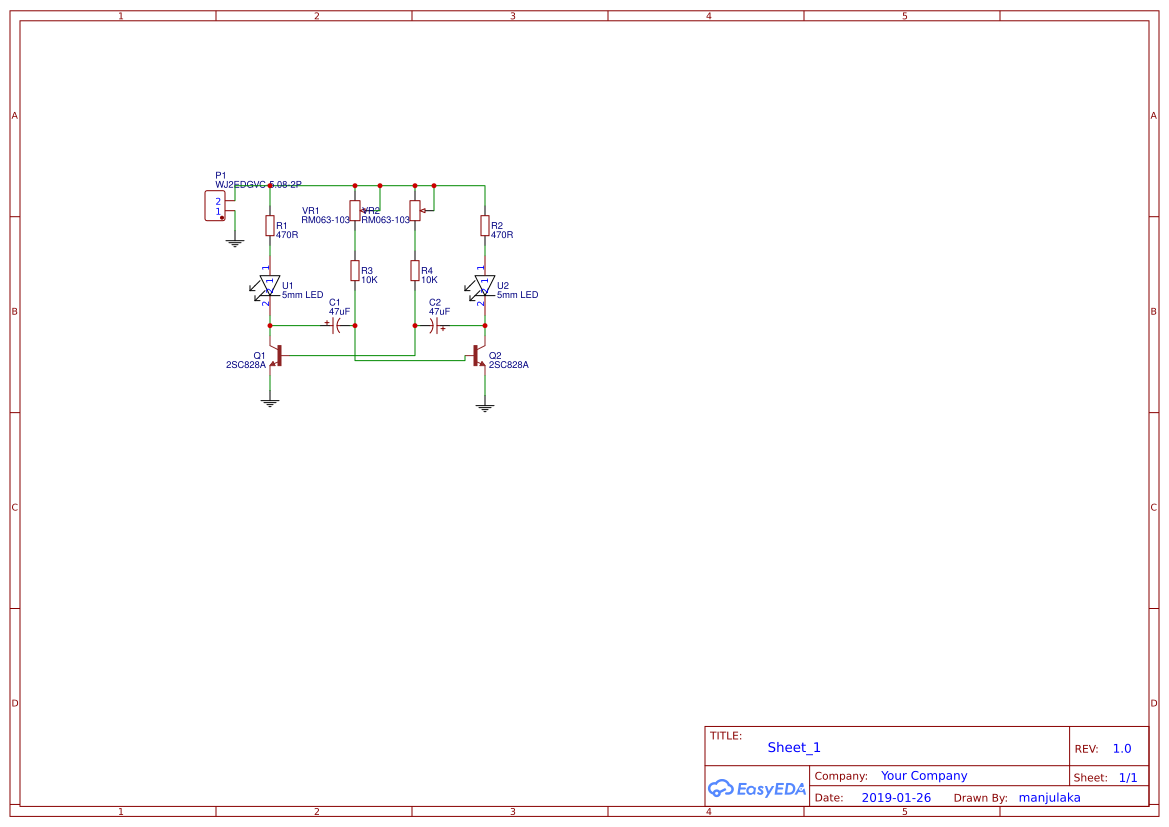Select resistor R1 symbol
Viewport: 1169px width, 827px height.
270,226
